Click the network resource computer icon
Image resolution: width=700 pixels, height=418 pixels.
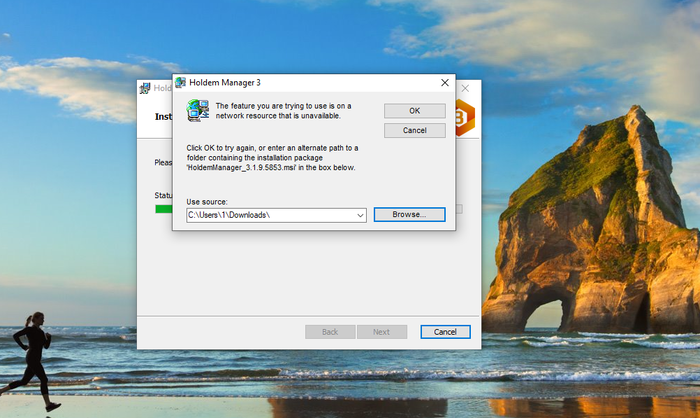click(x=198, y=110)
